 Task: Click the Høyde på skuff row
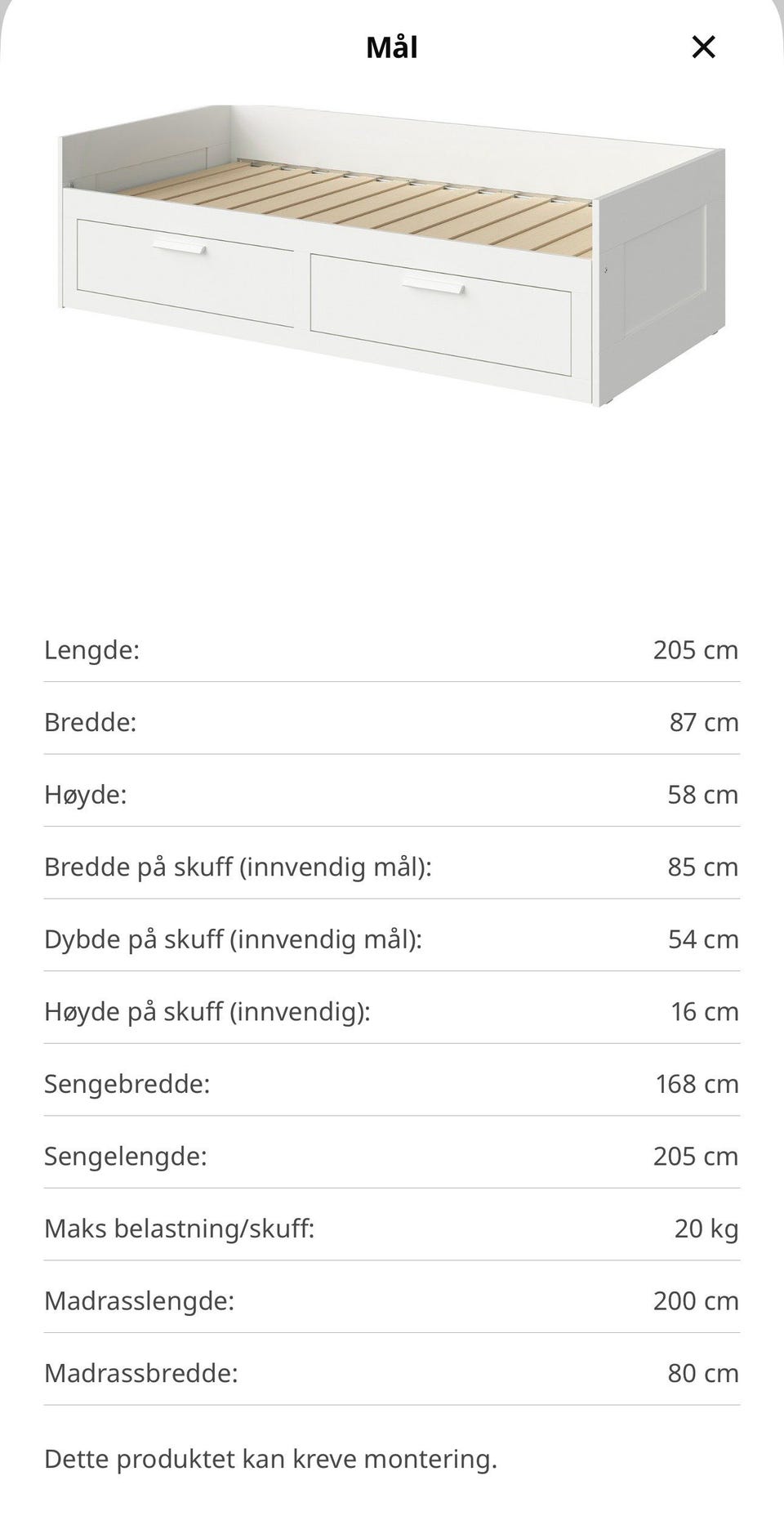[x=392, y=1011]
